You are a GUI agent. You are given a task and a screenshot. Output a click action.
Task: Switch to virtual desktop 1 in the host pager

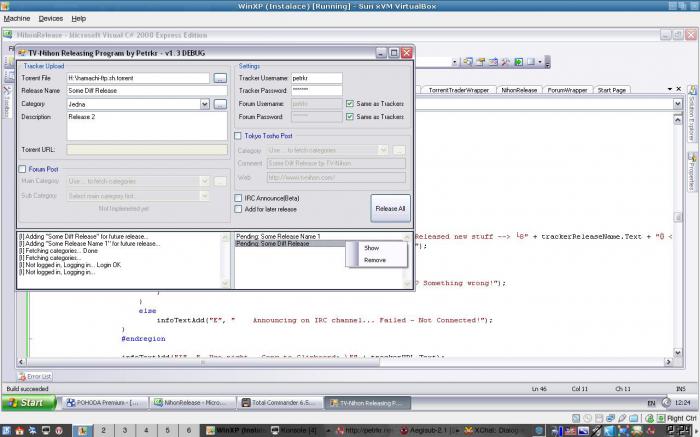click(x=82, y=431)
